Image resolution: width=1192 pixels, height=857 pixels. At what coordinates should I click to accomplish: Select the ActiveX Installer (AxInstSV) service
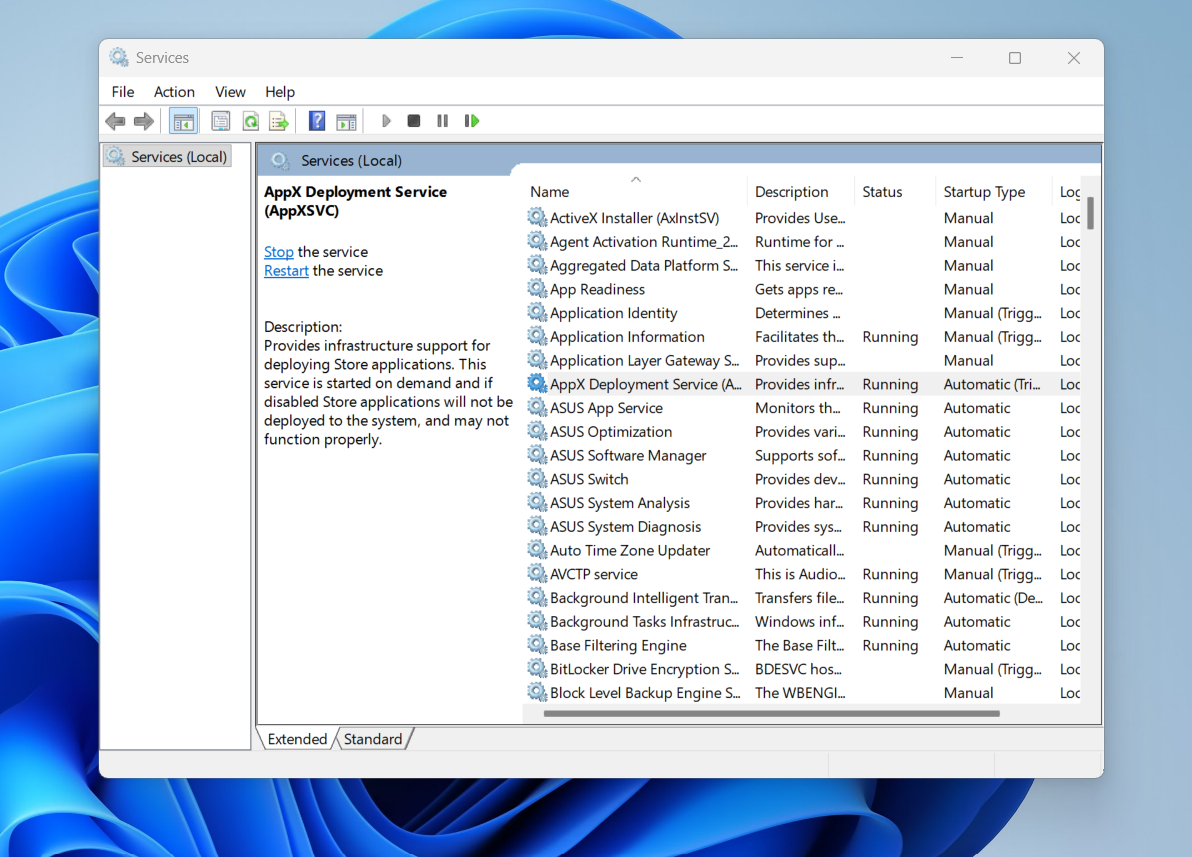click(802, 218)
